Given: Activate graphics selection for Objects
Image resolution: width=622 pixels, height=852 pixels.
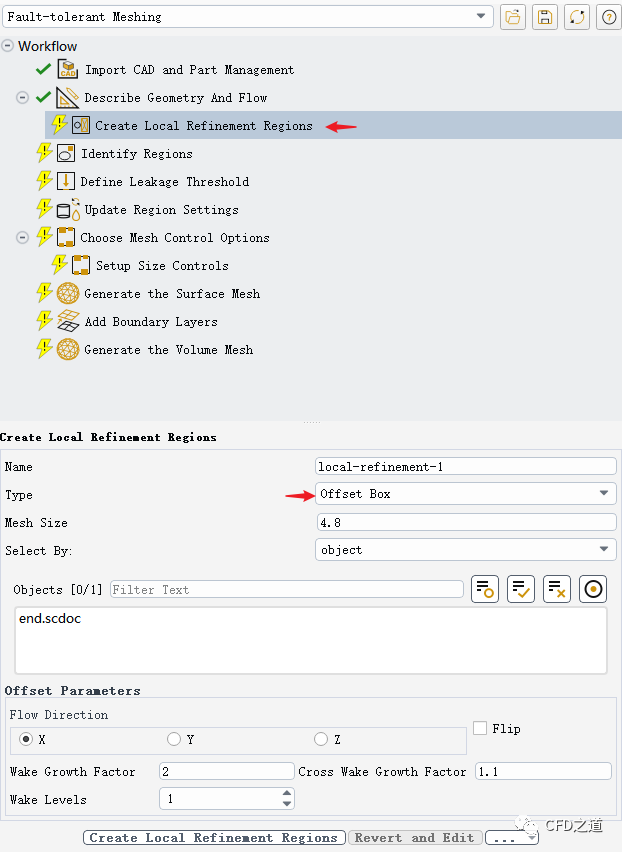Looking at the screenshot, I should 593,589.
